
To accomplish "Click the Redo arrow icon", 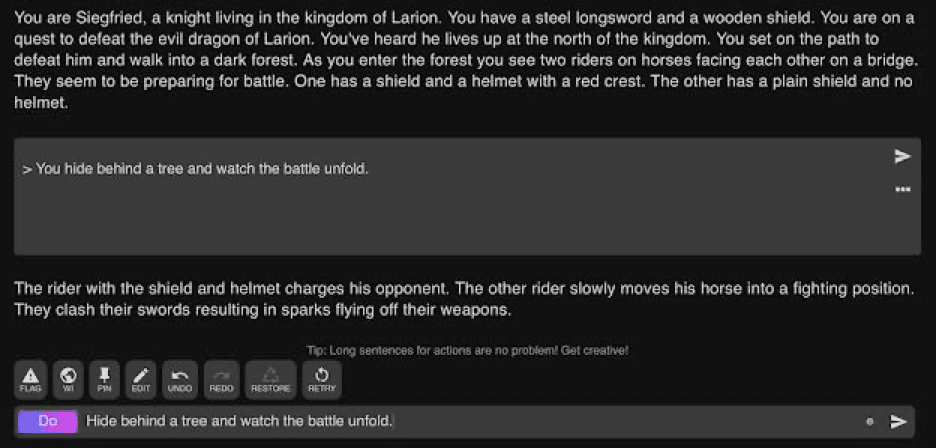I will [x=221, y=379].
